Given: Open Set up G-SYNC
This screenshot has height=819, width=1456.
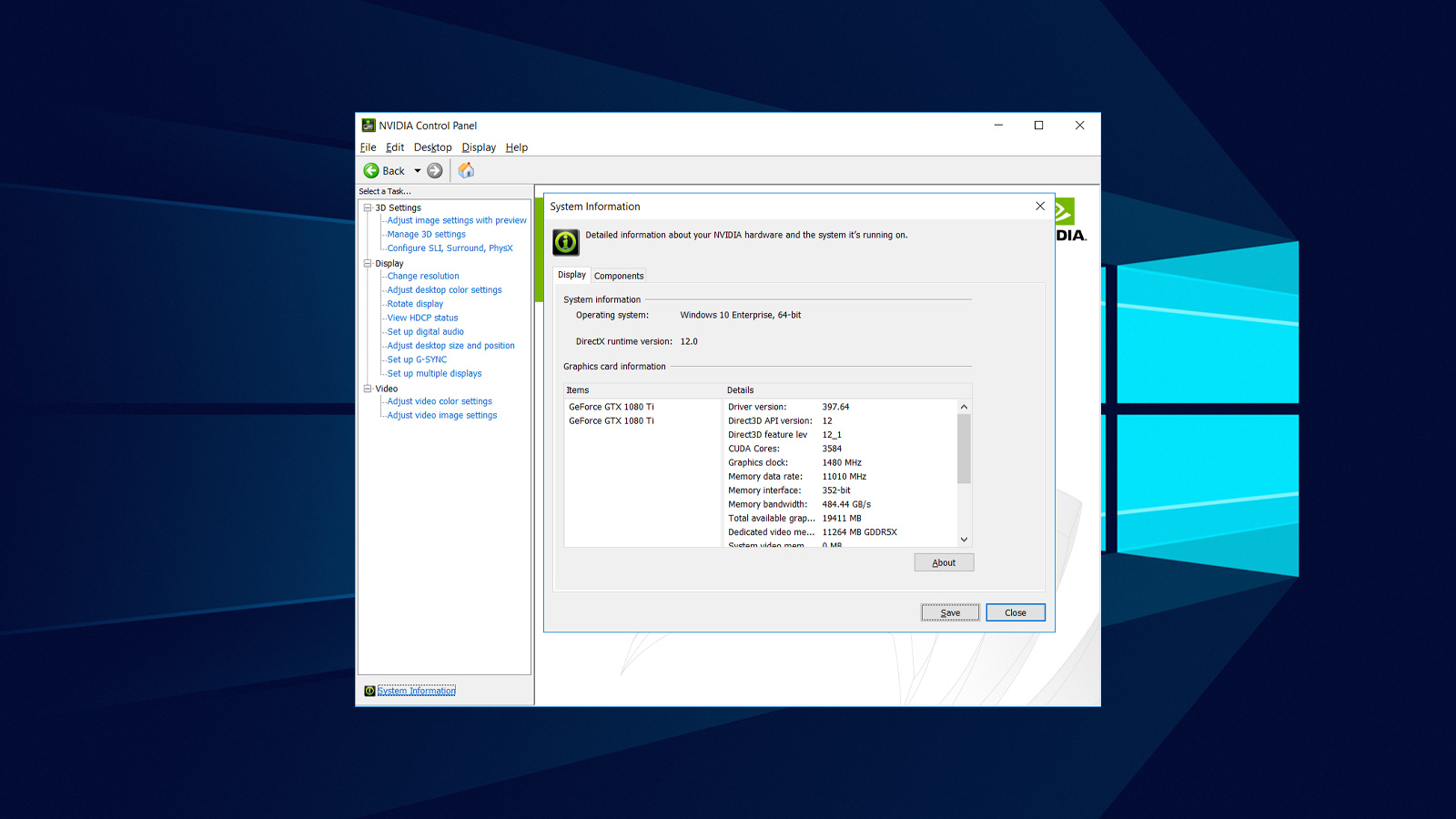Looking at the screenshot, I should [x=417, y=359].
